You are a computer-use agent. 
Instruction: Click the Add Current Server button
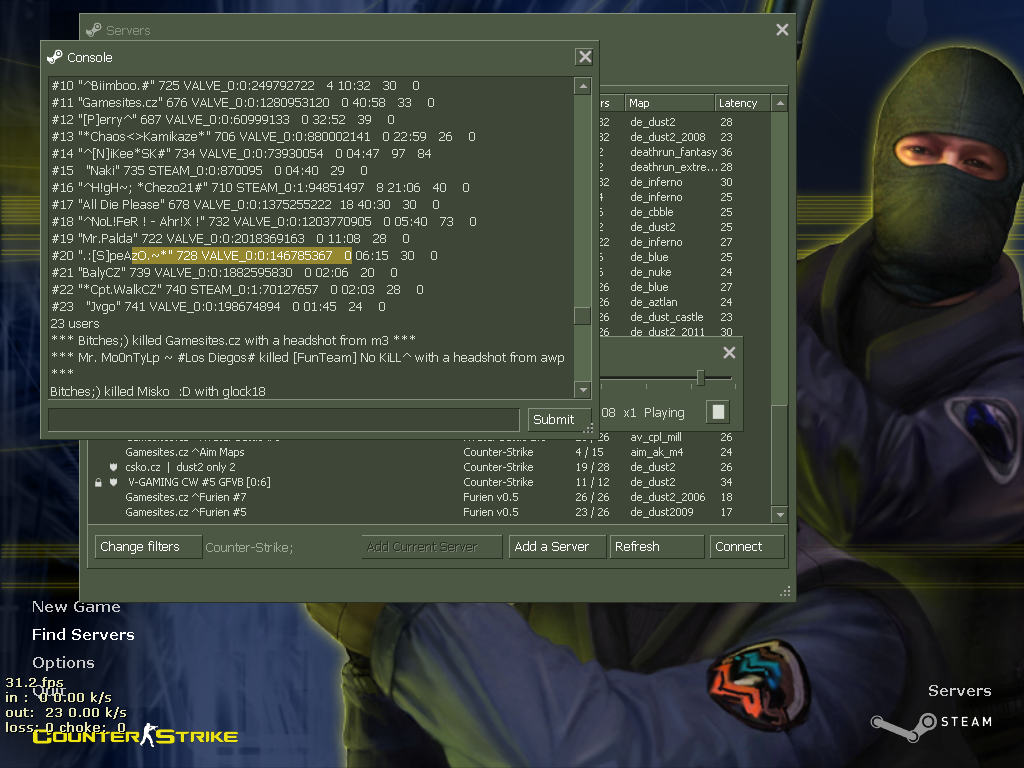(432, 547)
